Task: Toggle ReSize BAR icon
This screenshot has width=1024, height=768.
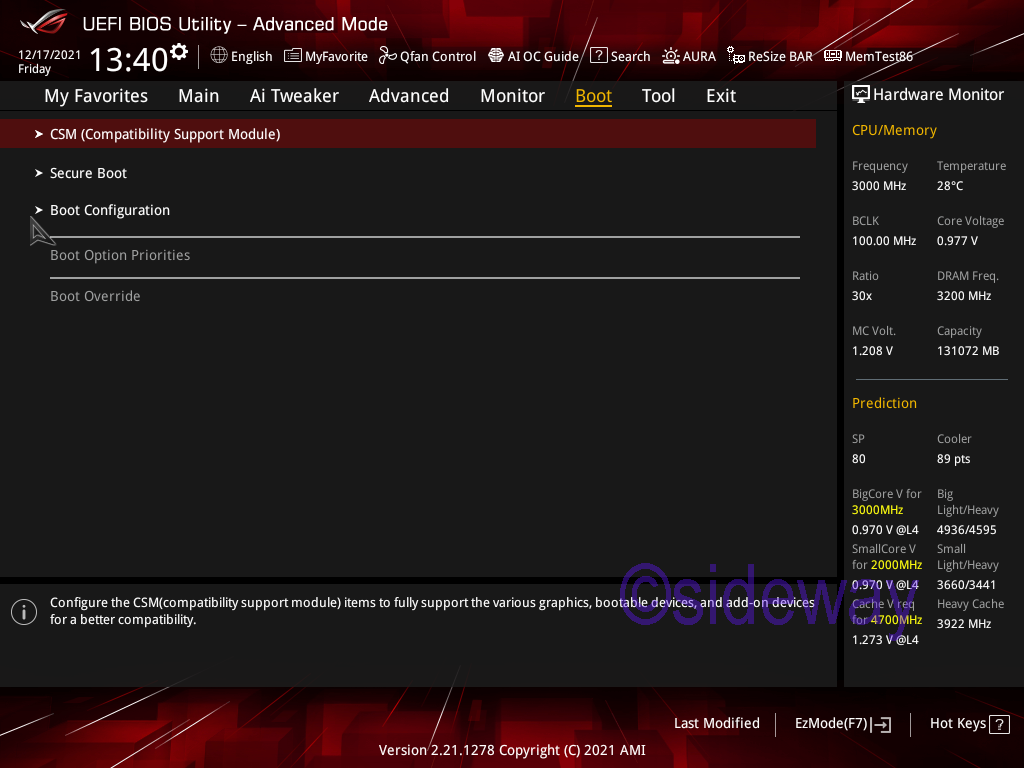Action: (736, 56)
